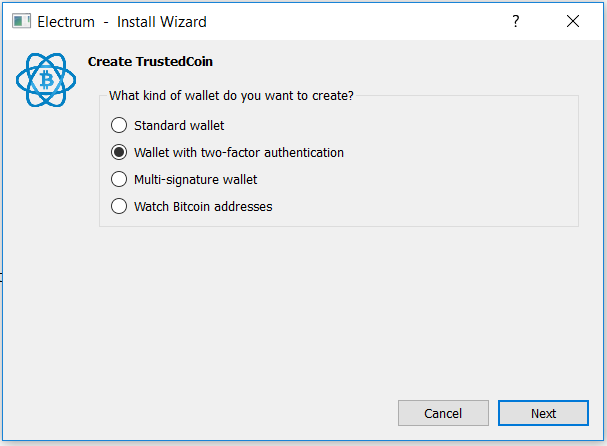Pick the Watch Bitcoin addresses radio button
Screen dimensions: 607x446
click(119, 206)
